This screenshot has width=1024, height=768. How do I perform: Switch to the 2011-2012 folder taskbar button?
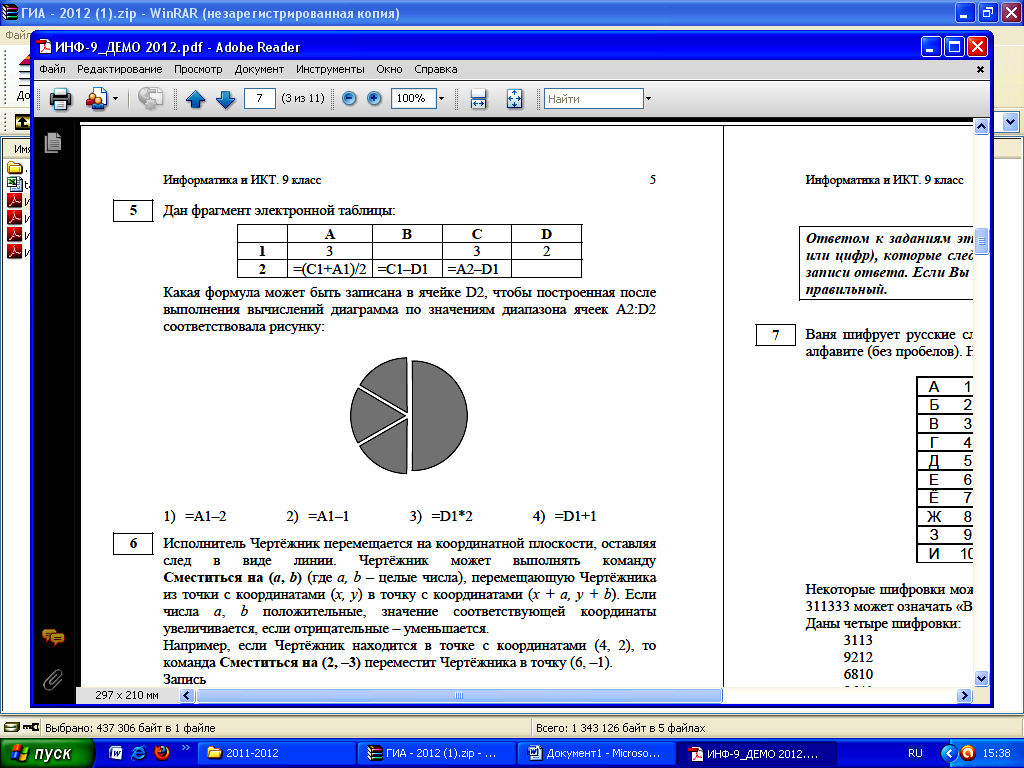click(x=277, y=754)
